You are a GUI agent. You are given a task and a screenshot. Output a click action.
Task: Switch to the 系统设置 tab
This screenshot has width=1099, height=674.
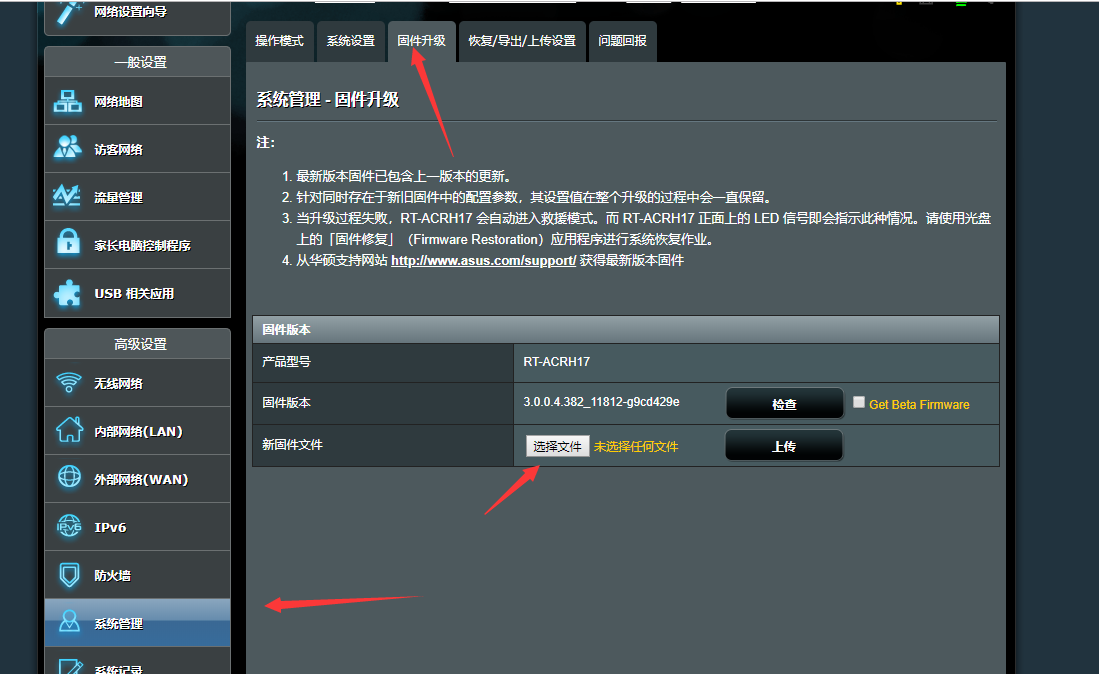point(351,41)
